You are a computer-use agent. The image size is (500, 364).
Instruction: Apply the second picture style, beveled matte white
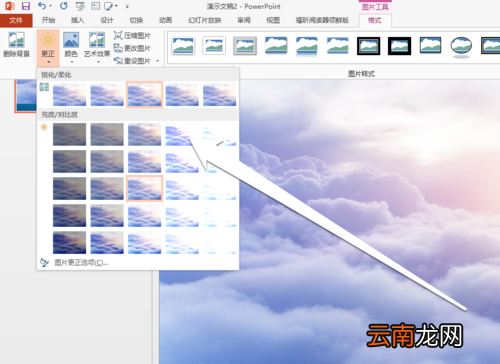pos(214,46)
